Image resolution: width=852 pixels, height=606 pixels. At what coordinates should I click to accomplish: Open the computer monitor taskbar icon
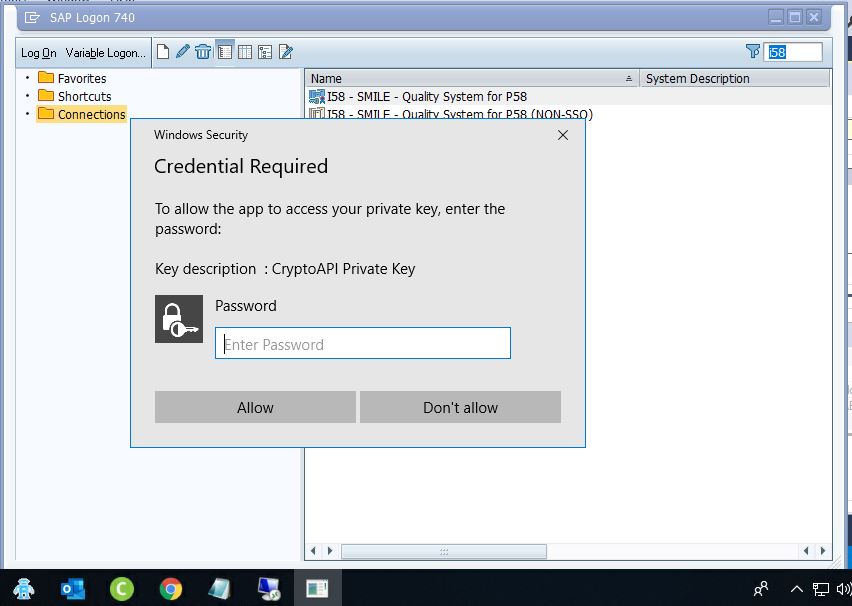[269, 589]
